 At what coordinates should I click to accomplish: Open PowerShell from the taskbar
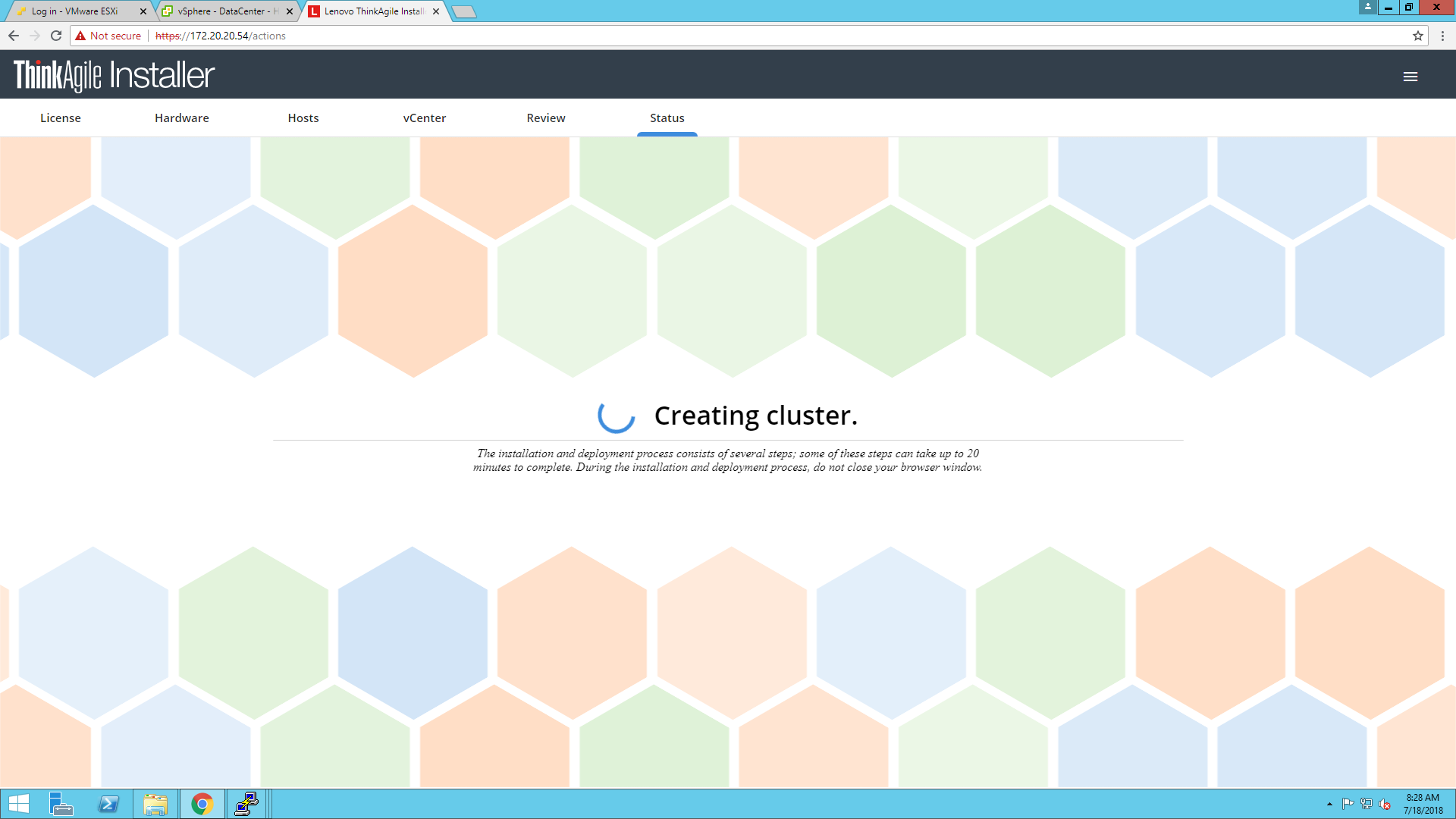[x=108, y=804]
